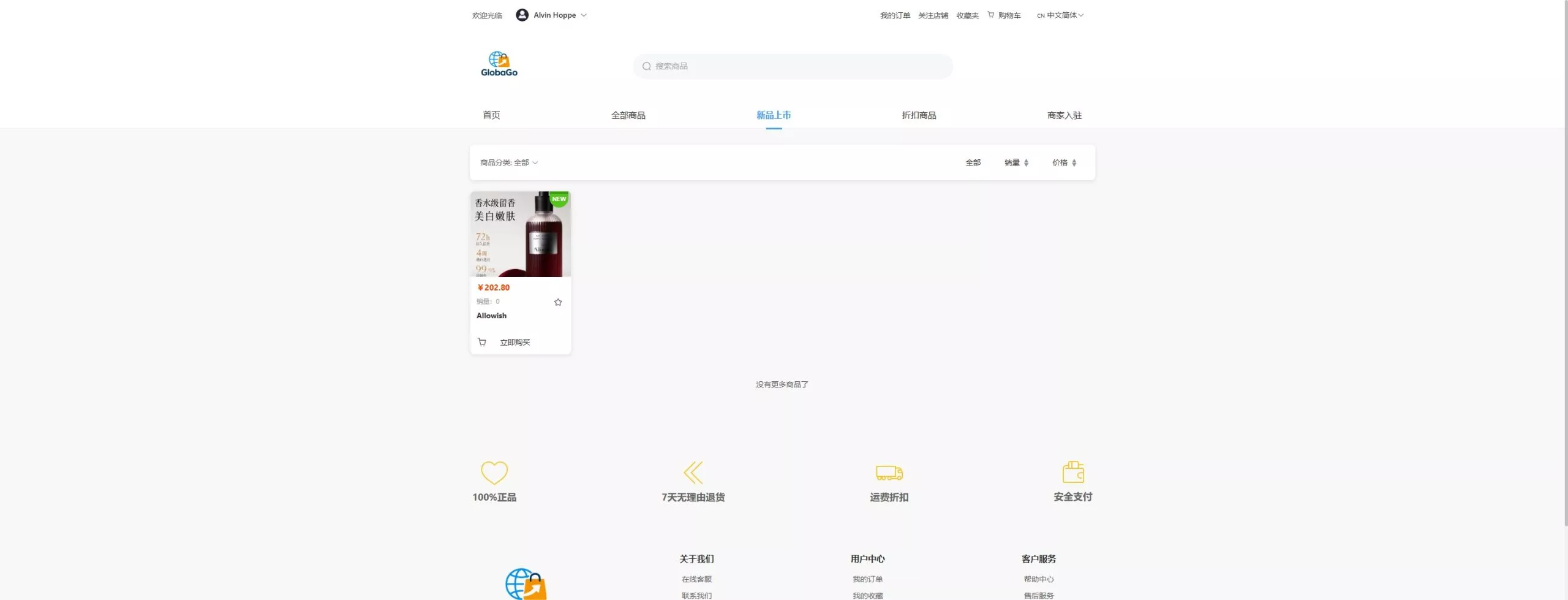
Task: Click the 100%正品 heart icon
Action: point(494,473)
